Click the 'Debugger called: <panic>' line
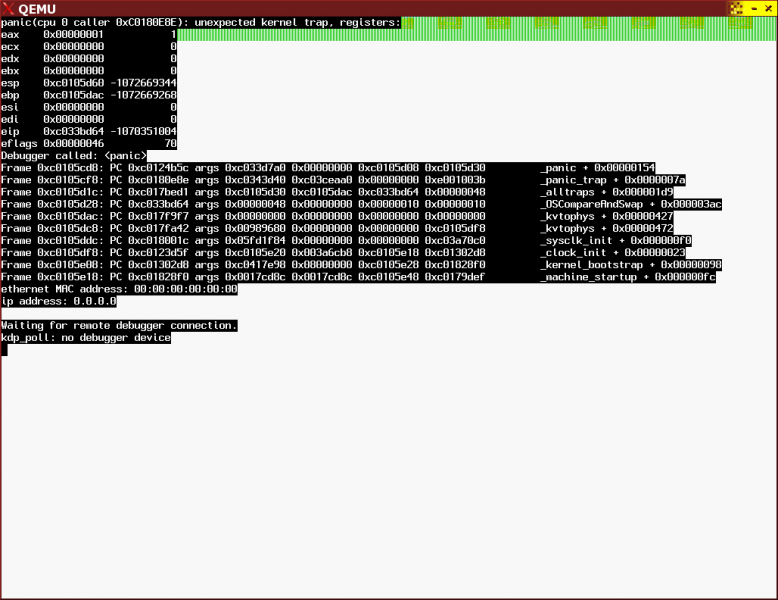Screen dimensions: 778x600 [73, 156]
